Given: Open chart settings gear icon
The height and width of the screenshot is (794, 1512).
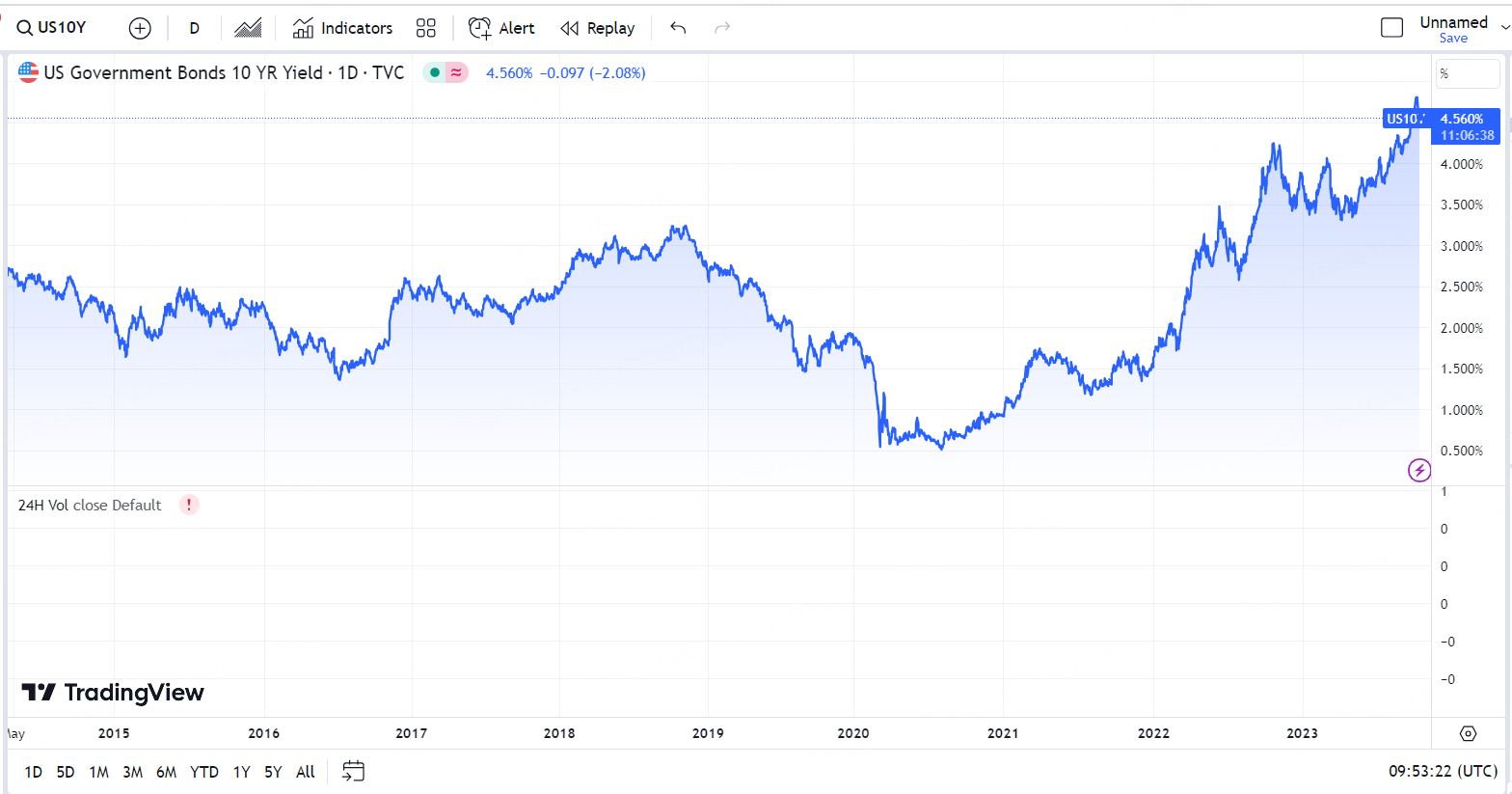Looking at the screenshot, I should pyautogui.click(x=1468, y=733).
